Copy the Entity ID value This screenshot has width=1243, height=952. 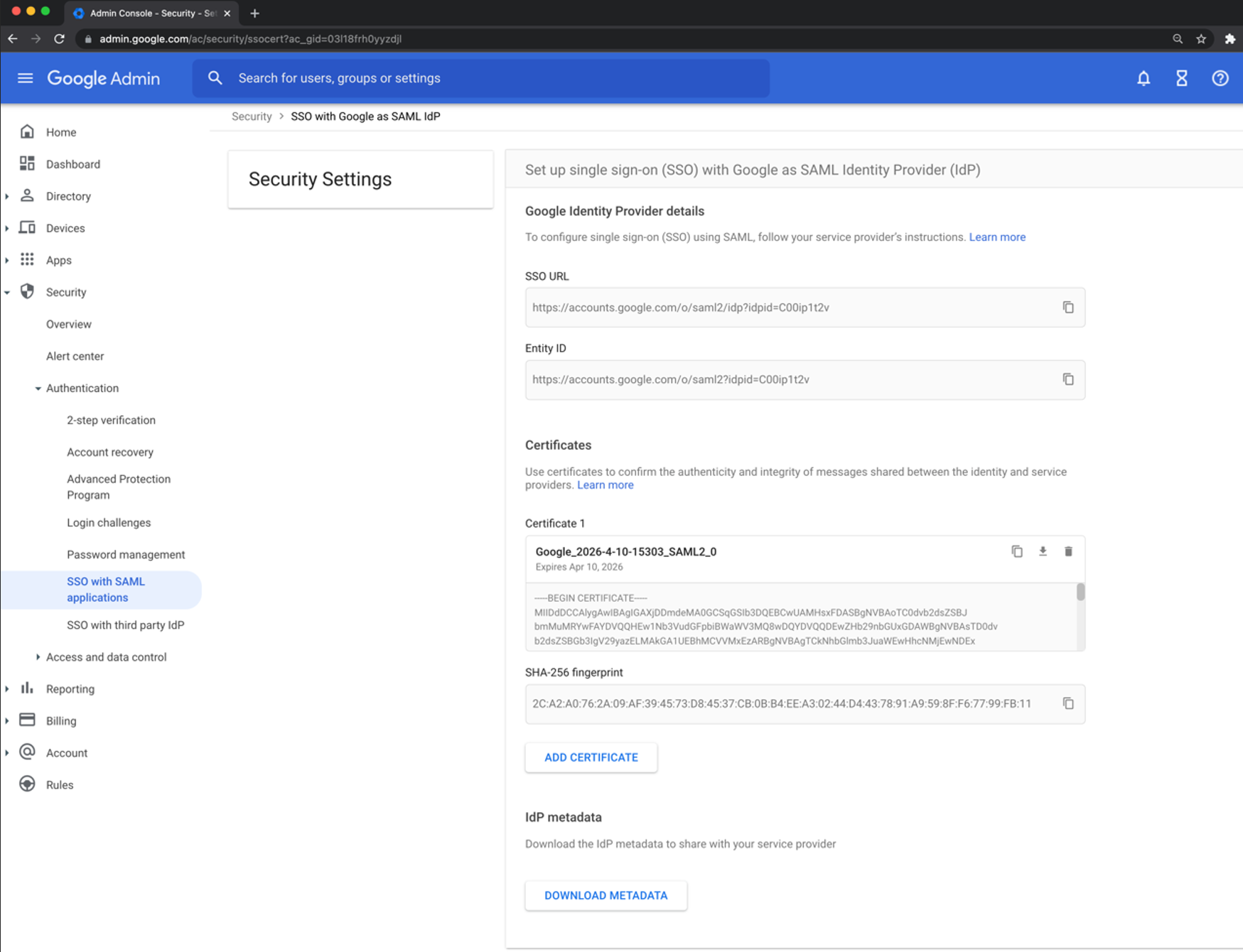pyautogui.click(x=1067, y=379)
